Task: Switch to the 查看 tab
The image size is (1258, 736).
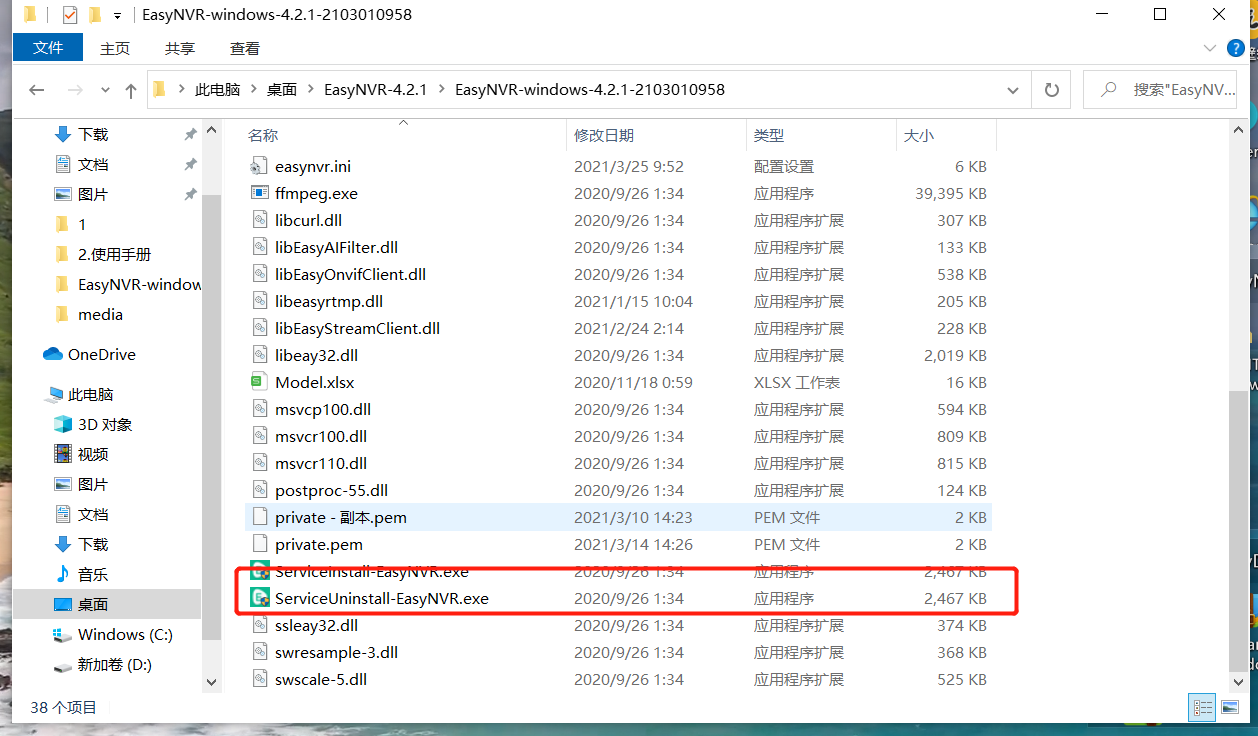Action: point(245,48)
